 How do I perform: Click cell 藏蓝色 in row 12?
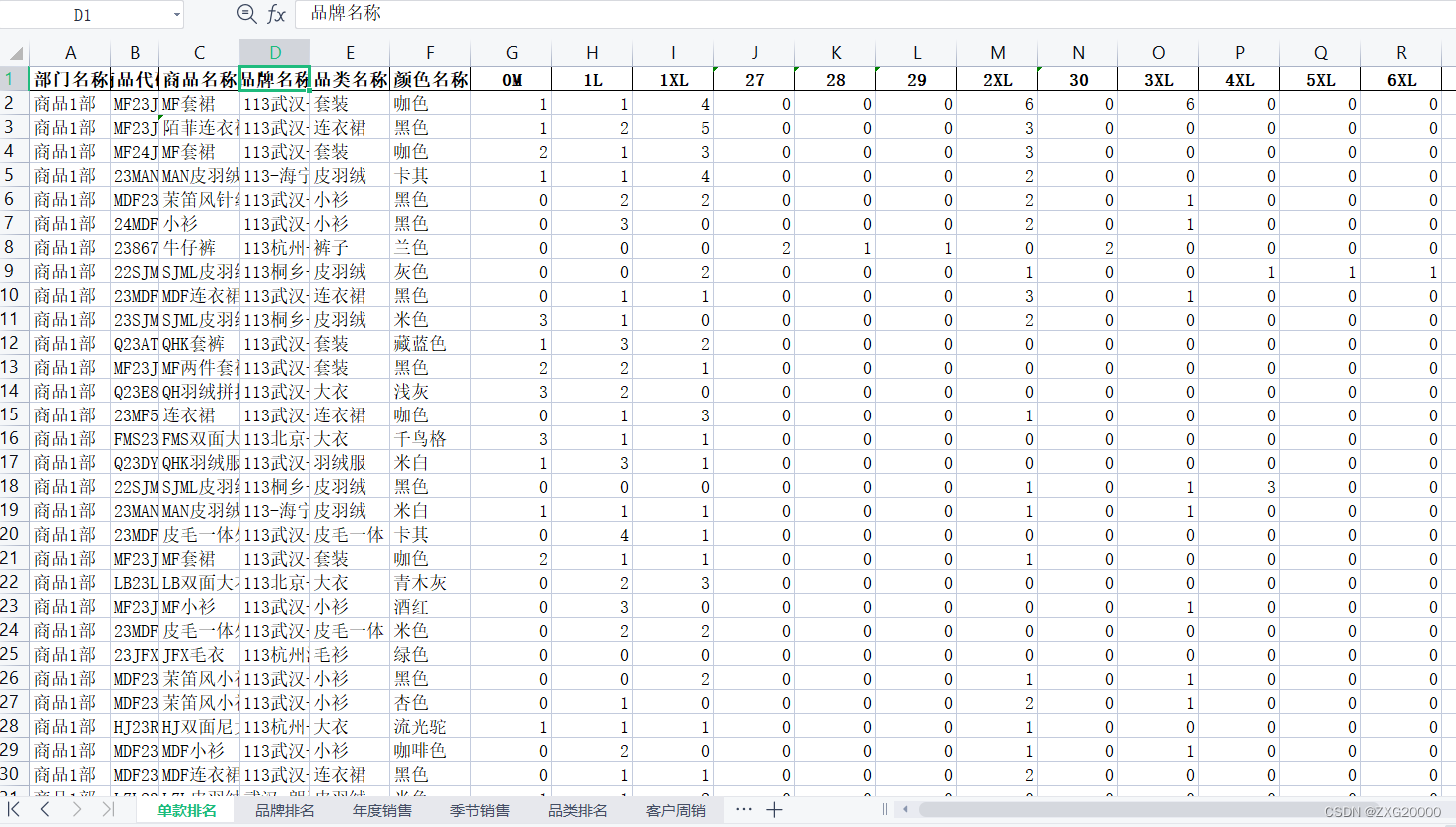pyautogui.click(x=430, y=343)
